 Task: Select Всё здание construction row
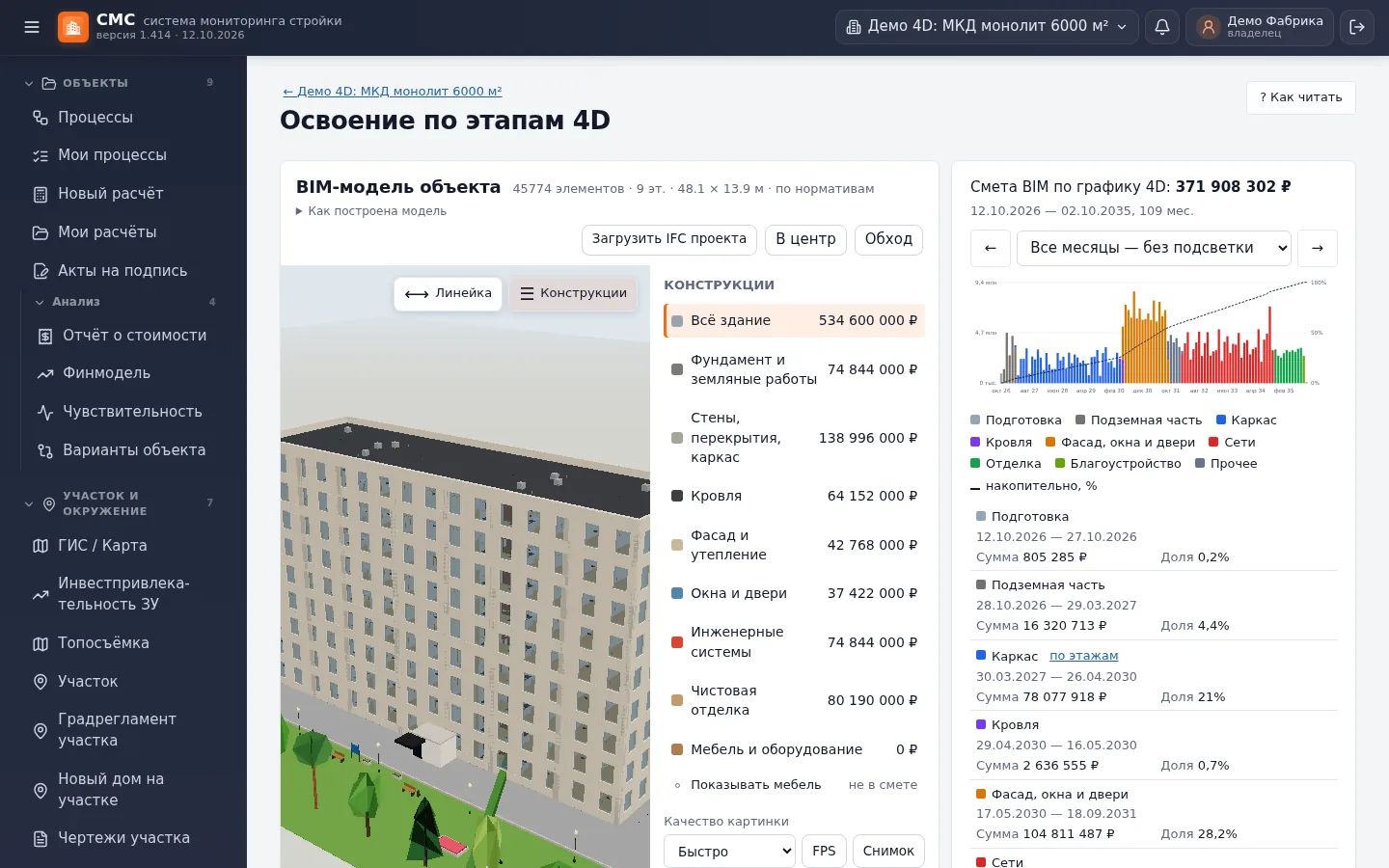tap(794, 320)
